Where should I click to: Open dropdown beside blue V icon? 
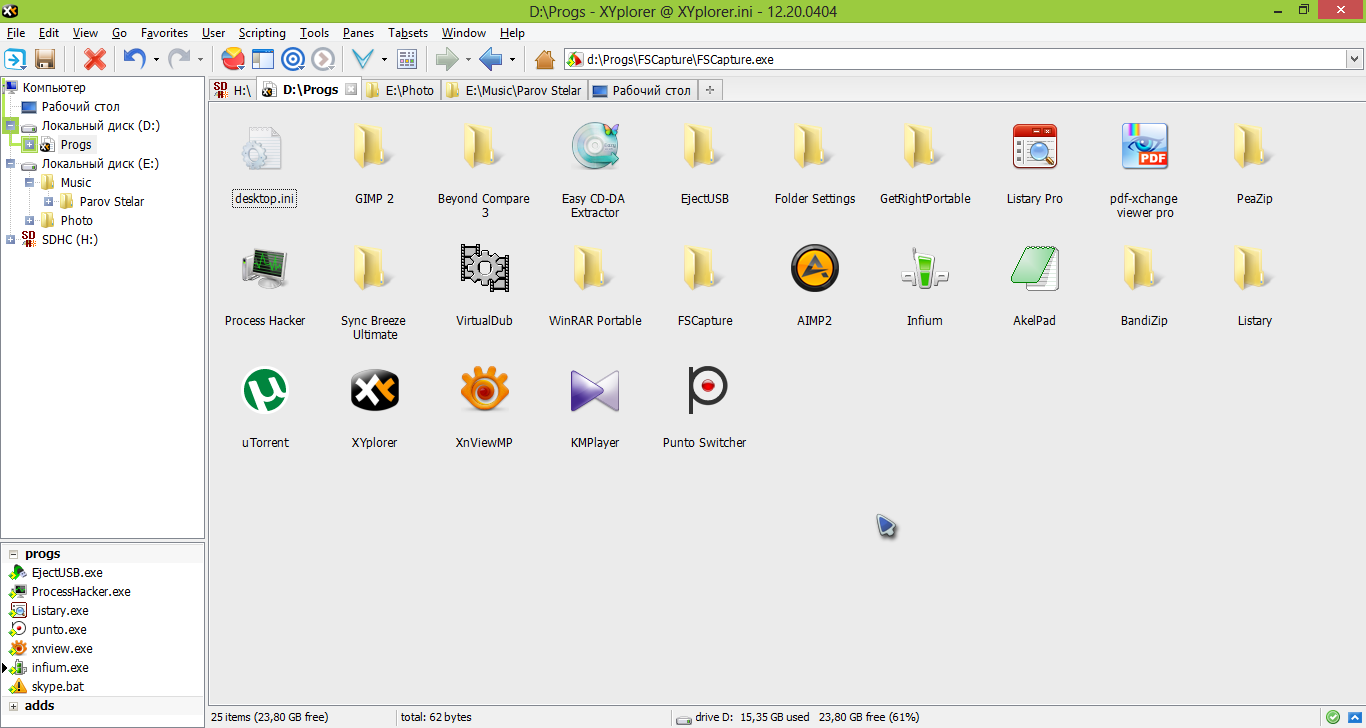pos(384,60)
